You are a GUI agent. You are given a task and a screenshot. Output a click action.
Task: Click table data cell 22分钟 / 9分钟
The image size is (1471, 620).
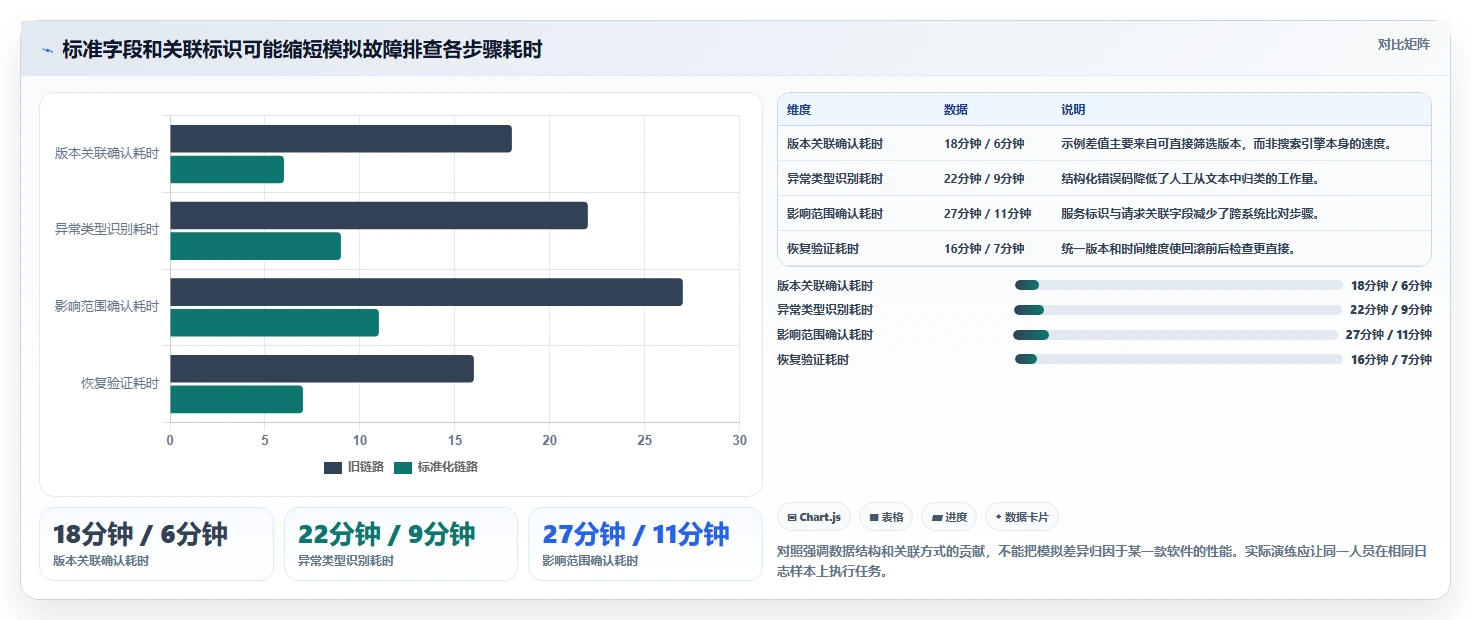point(984,179)
